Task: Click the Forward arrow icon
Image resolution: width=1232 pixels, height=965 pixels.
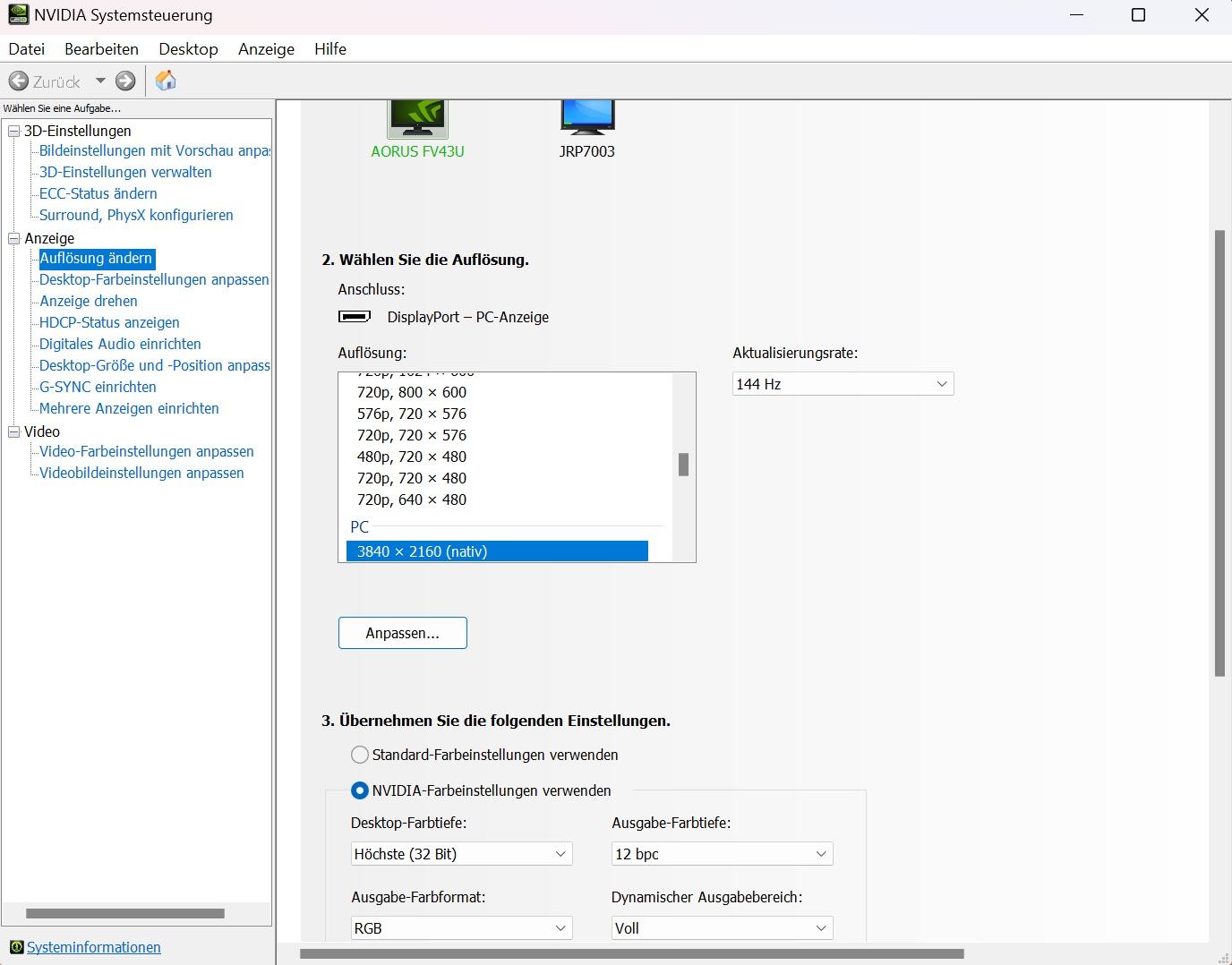Action: pyautogui.click(x=125, y=81)
